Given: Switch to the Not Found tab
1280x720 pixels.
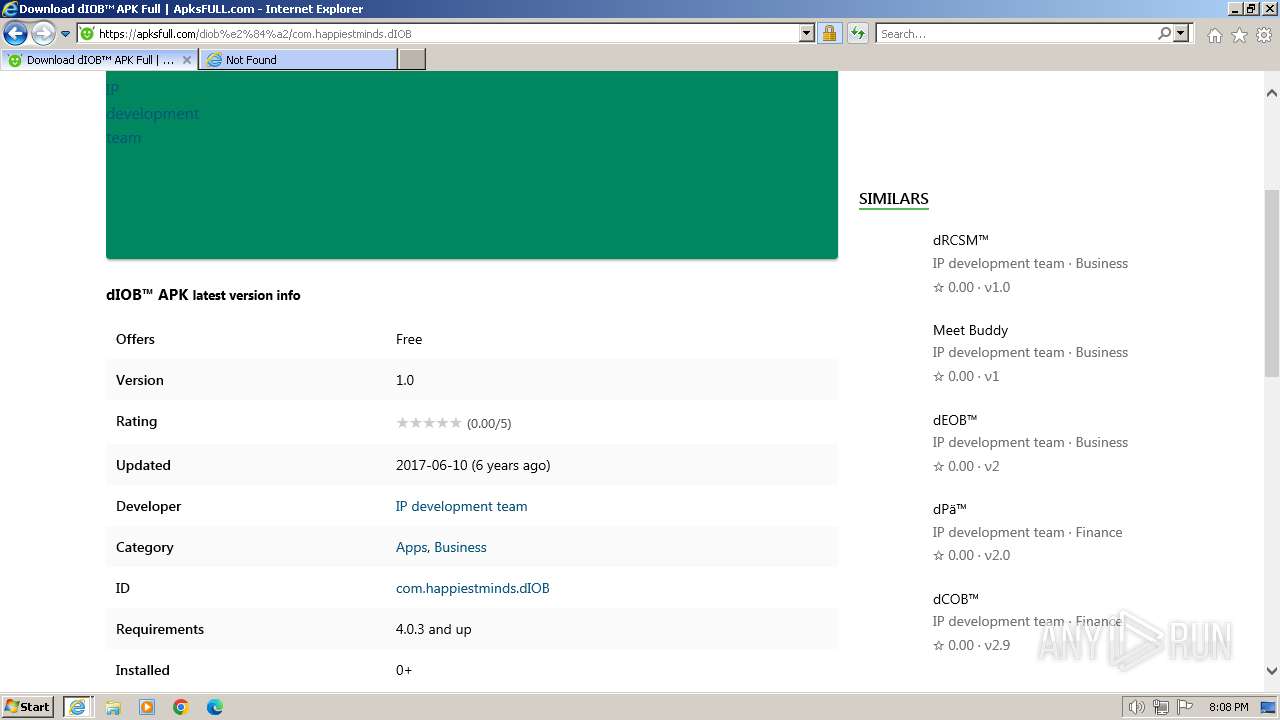Looking at the screenshot, I should coord(297,60).
